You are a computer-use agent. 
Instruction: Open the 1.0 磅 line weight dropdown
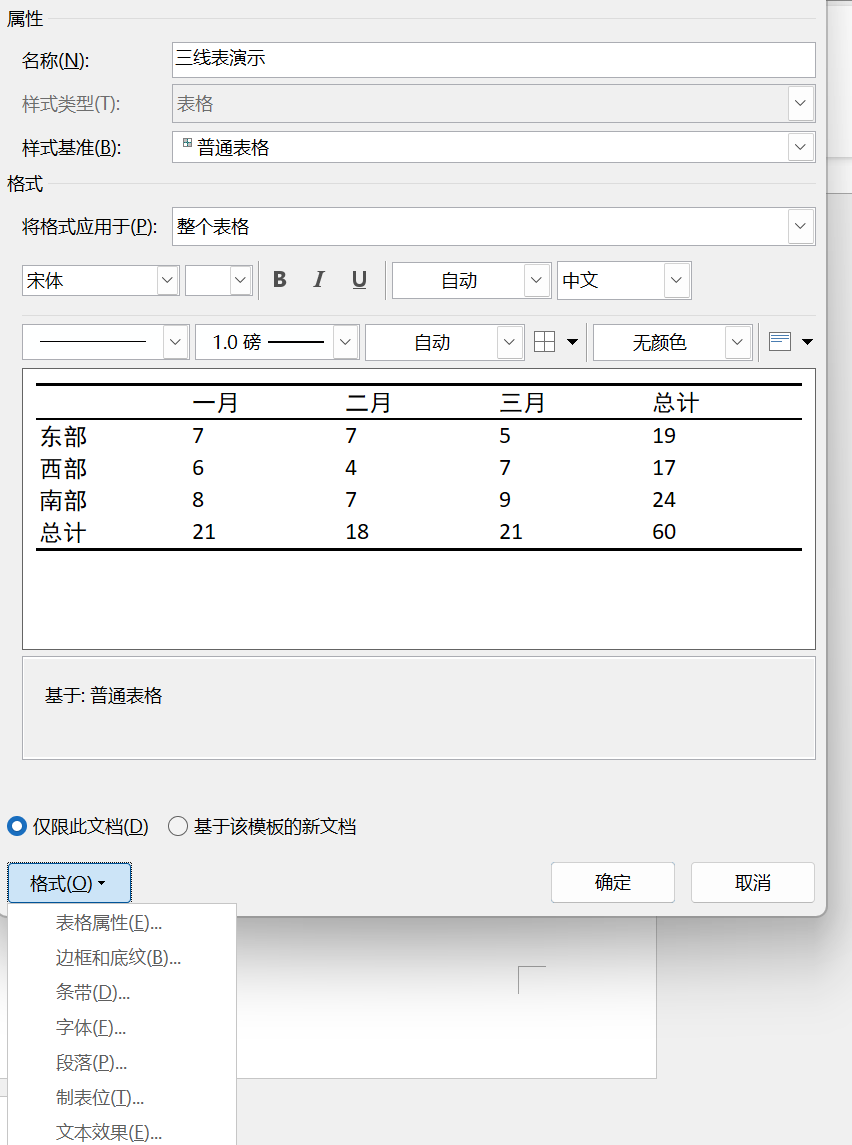[x=346, y=342]
